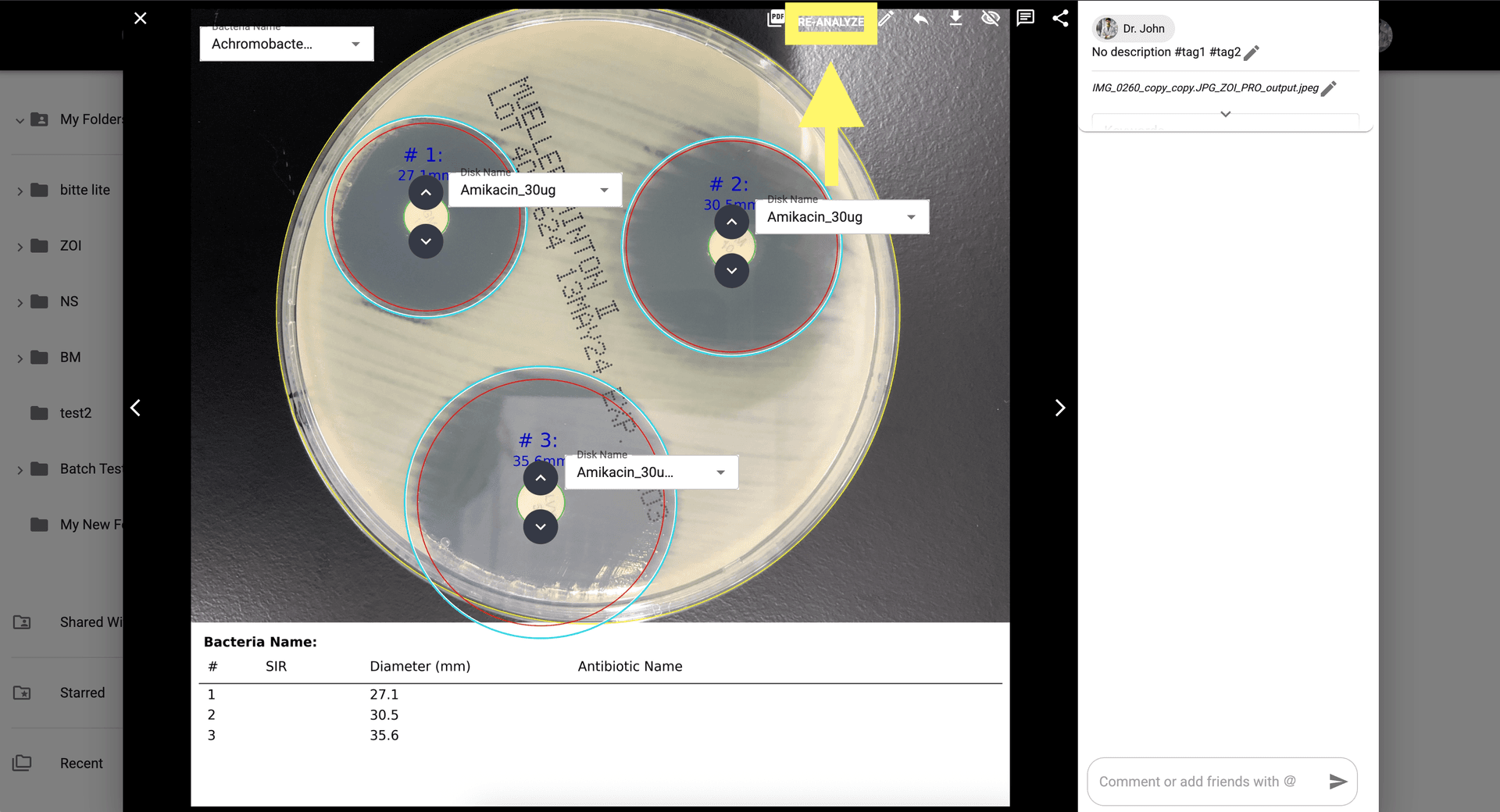Close the image viewer with the X

click(x=141, y=18)
